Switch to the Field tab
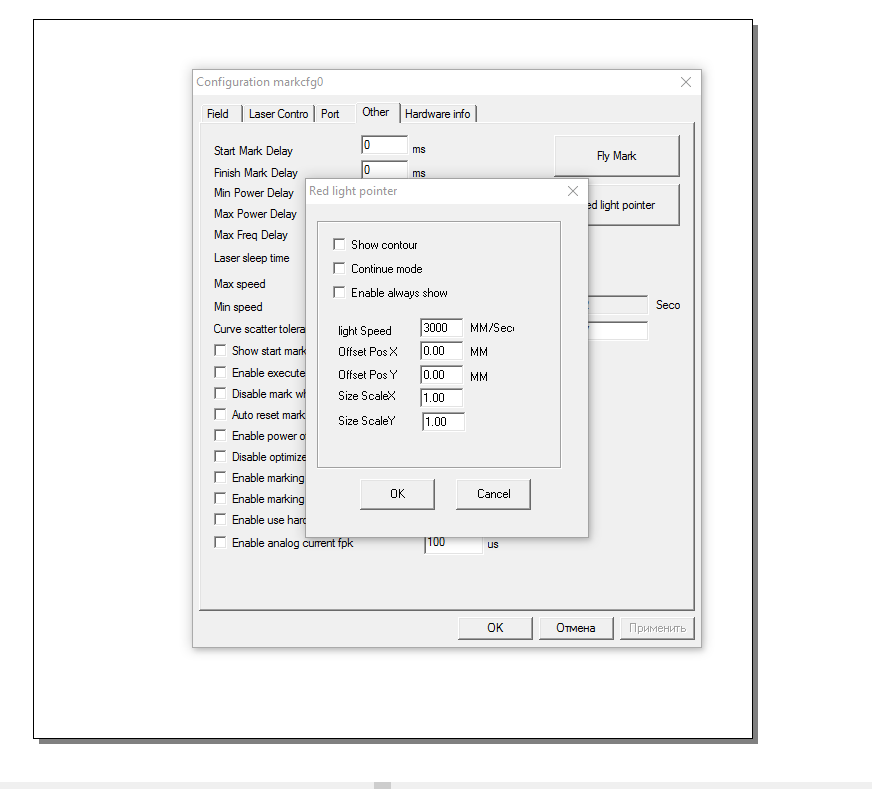The height and width of the screenshot is (789, 872). pos(218,114)
